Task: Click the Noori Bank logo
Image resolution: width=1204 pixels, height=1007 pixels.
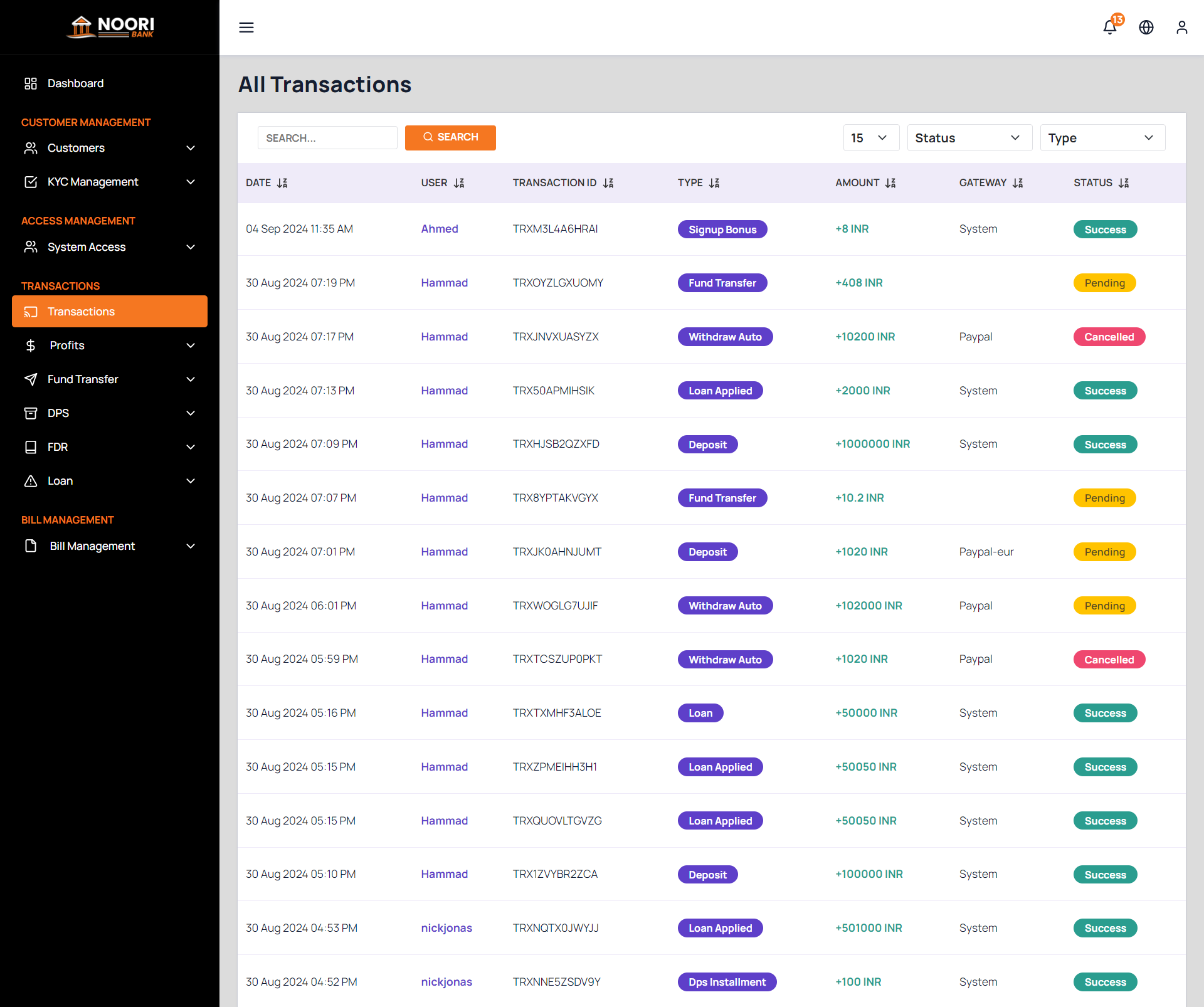Action: click(x=110, y=27)
